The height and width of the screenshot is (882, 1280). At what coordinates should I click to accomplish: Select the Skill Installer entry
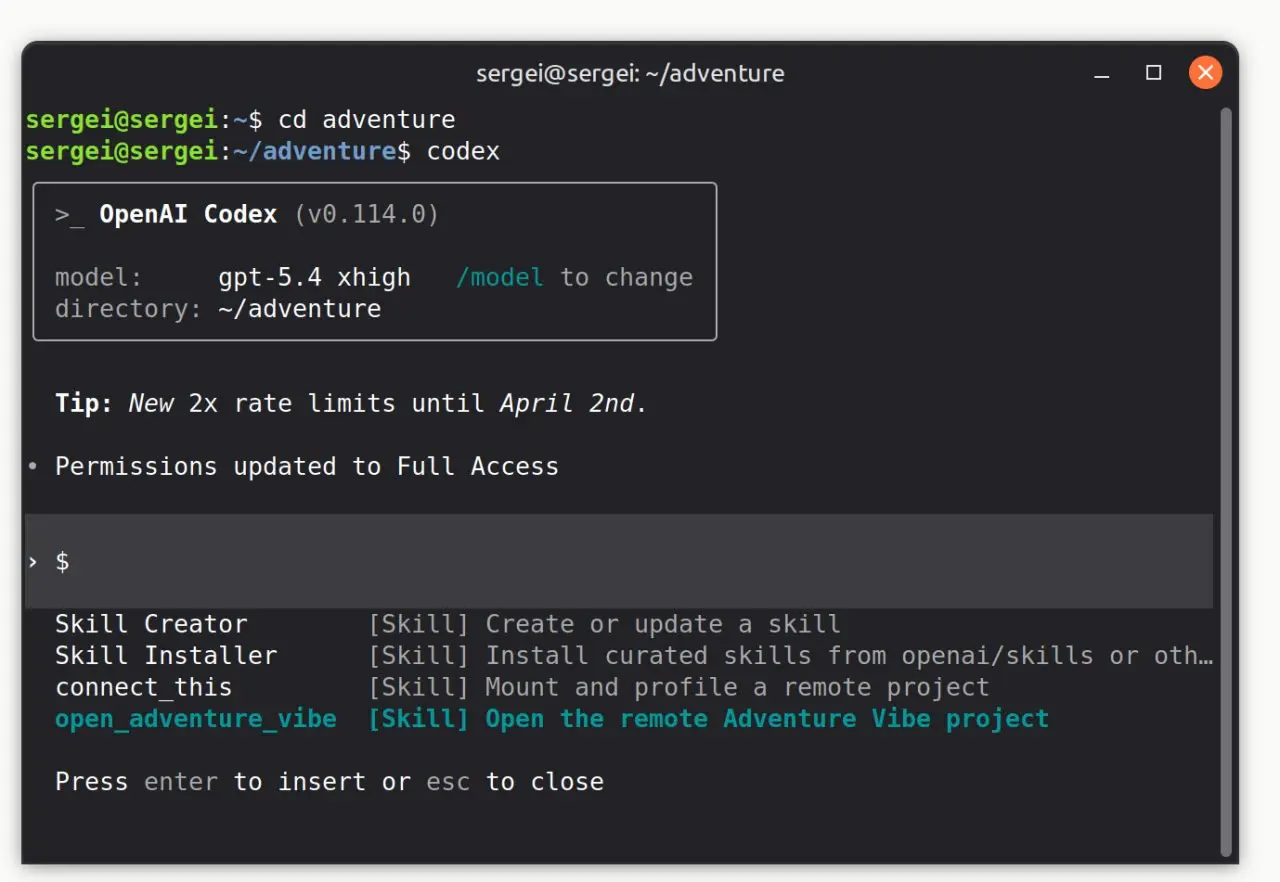coord(165,656)
